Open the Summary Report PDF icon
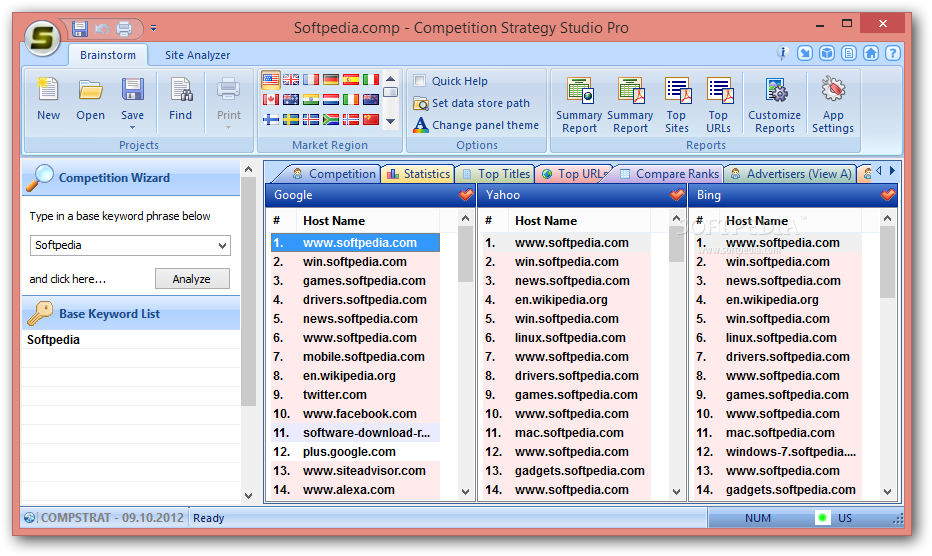The height and width of the screenshot is (556, 932). [631, 90]
